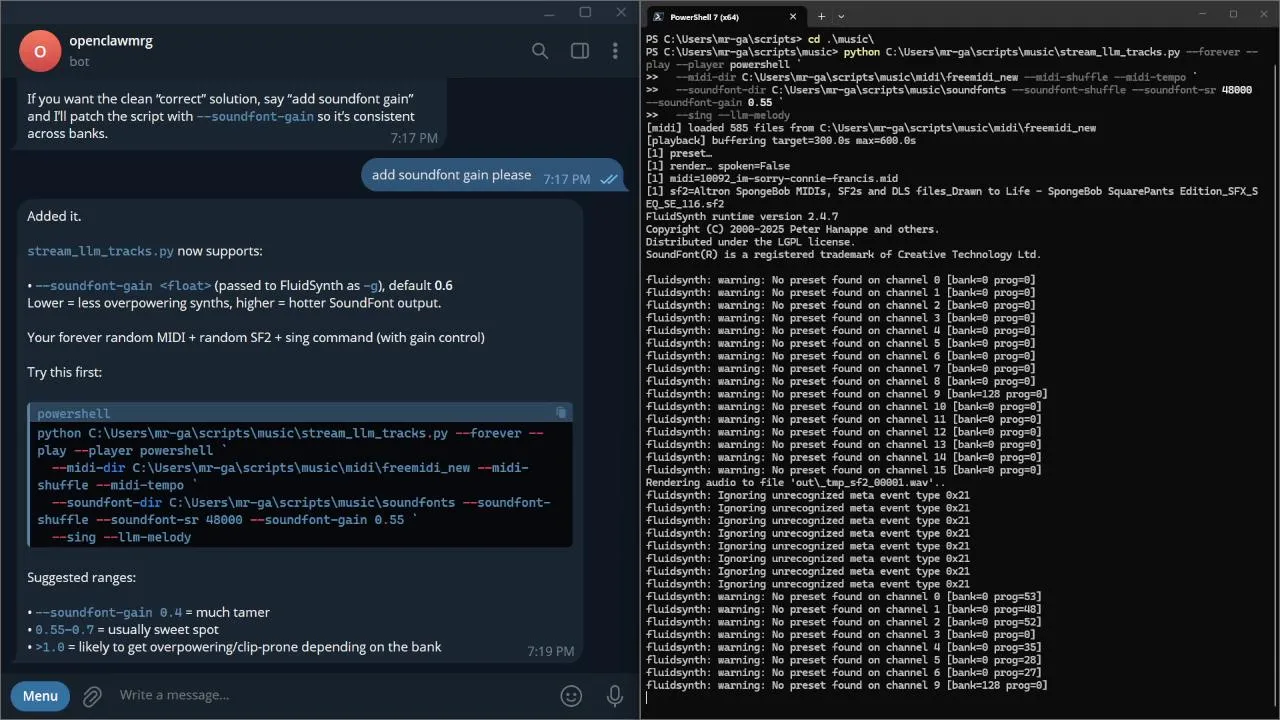Screen dimensions: 1280x720
Task: Click the '[1] render… spoken=False' line
Action: [x=718, y=166]
